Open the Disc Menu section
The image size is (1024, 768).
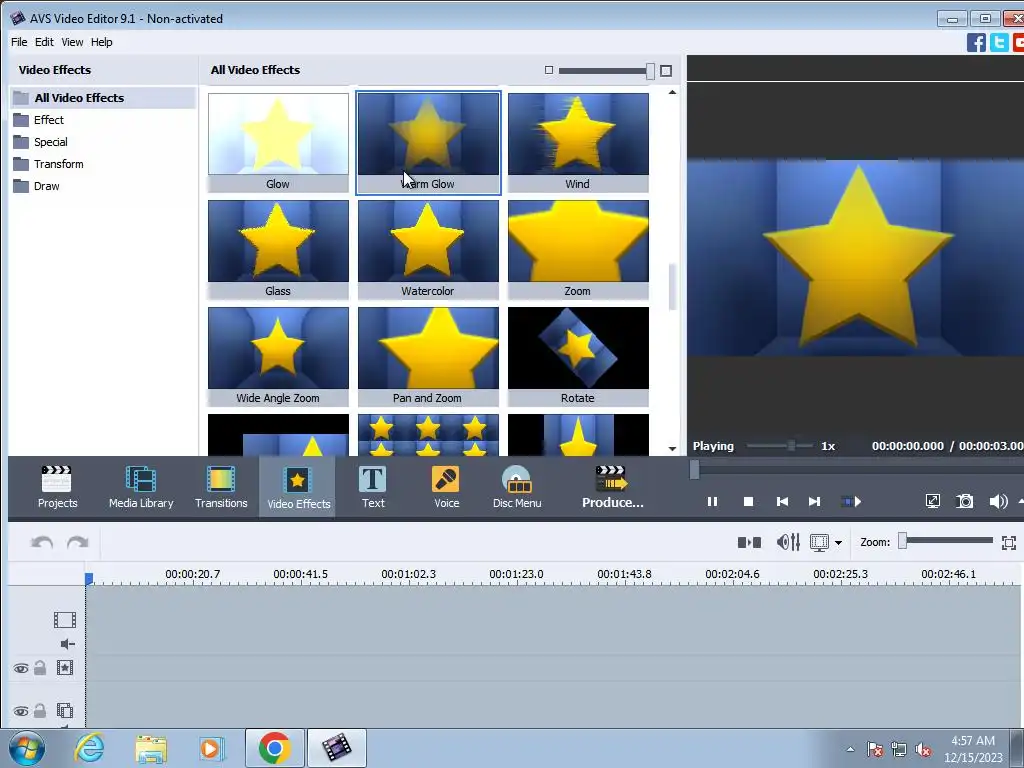tap(517, 487)
